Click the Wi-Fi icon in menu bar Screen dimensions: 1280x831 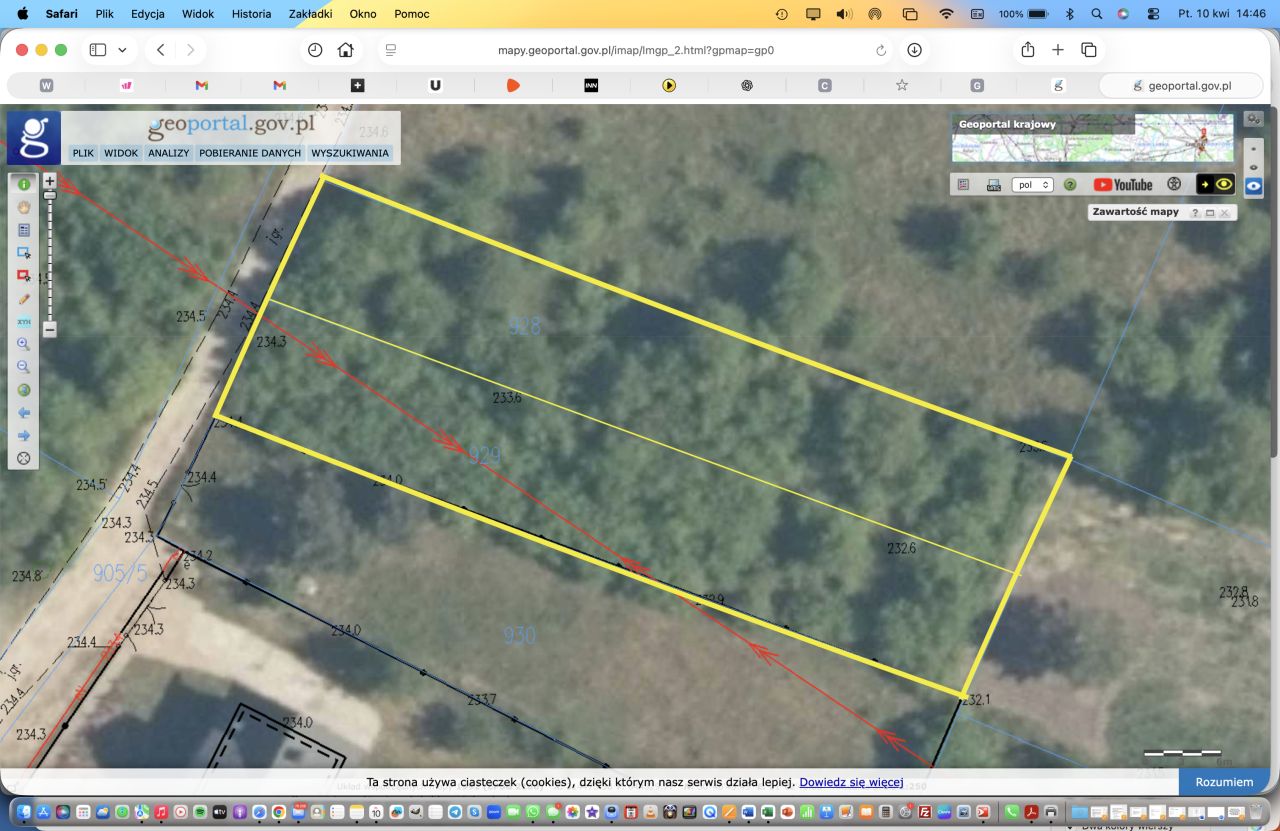coord(946,14)
